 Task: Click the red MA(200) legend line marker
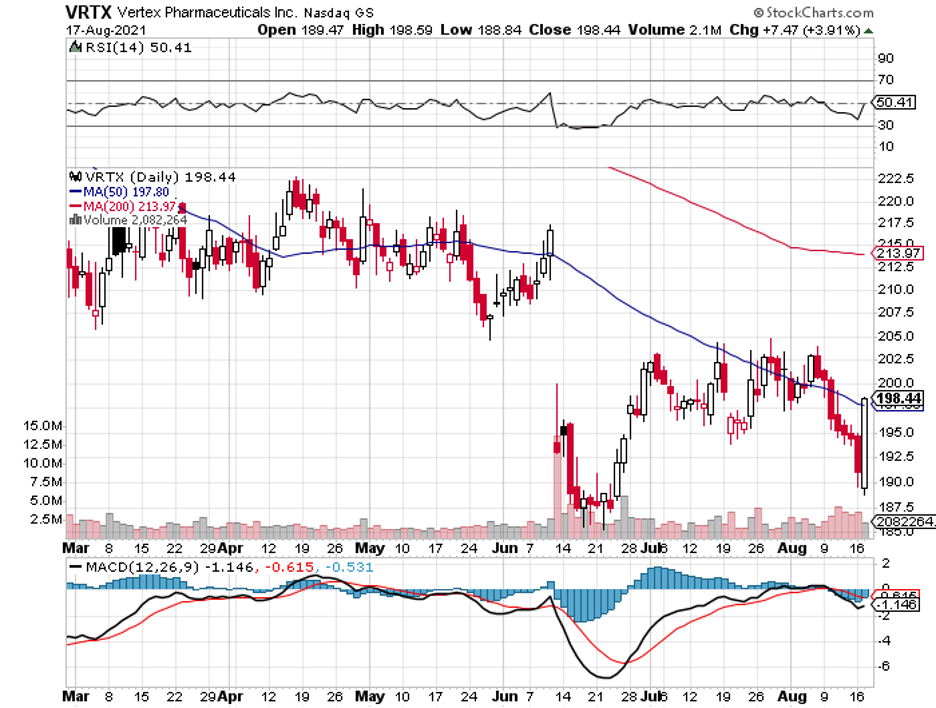(x=76, y=206)
